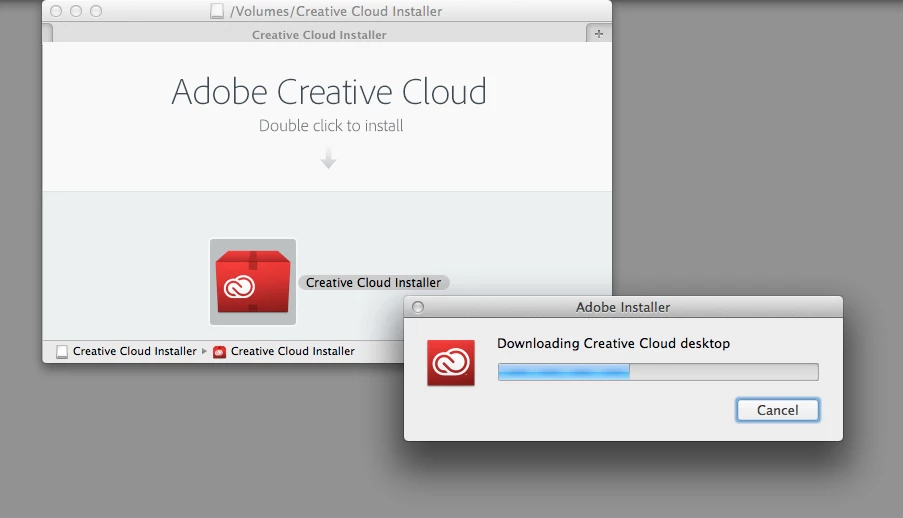Click the Adobe Installer dialog title
The height and width of the screenshot is (518, 903).
tap(623, 307)
